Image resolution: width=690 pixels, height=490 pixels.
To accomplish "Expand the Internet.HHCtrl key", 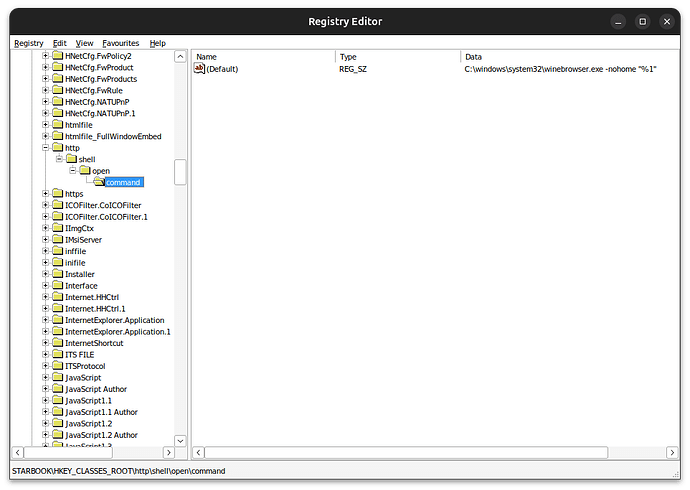I will tap(45, 297).
